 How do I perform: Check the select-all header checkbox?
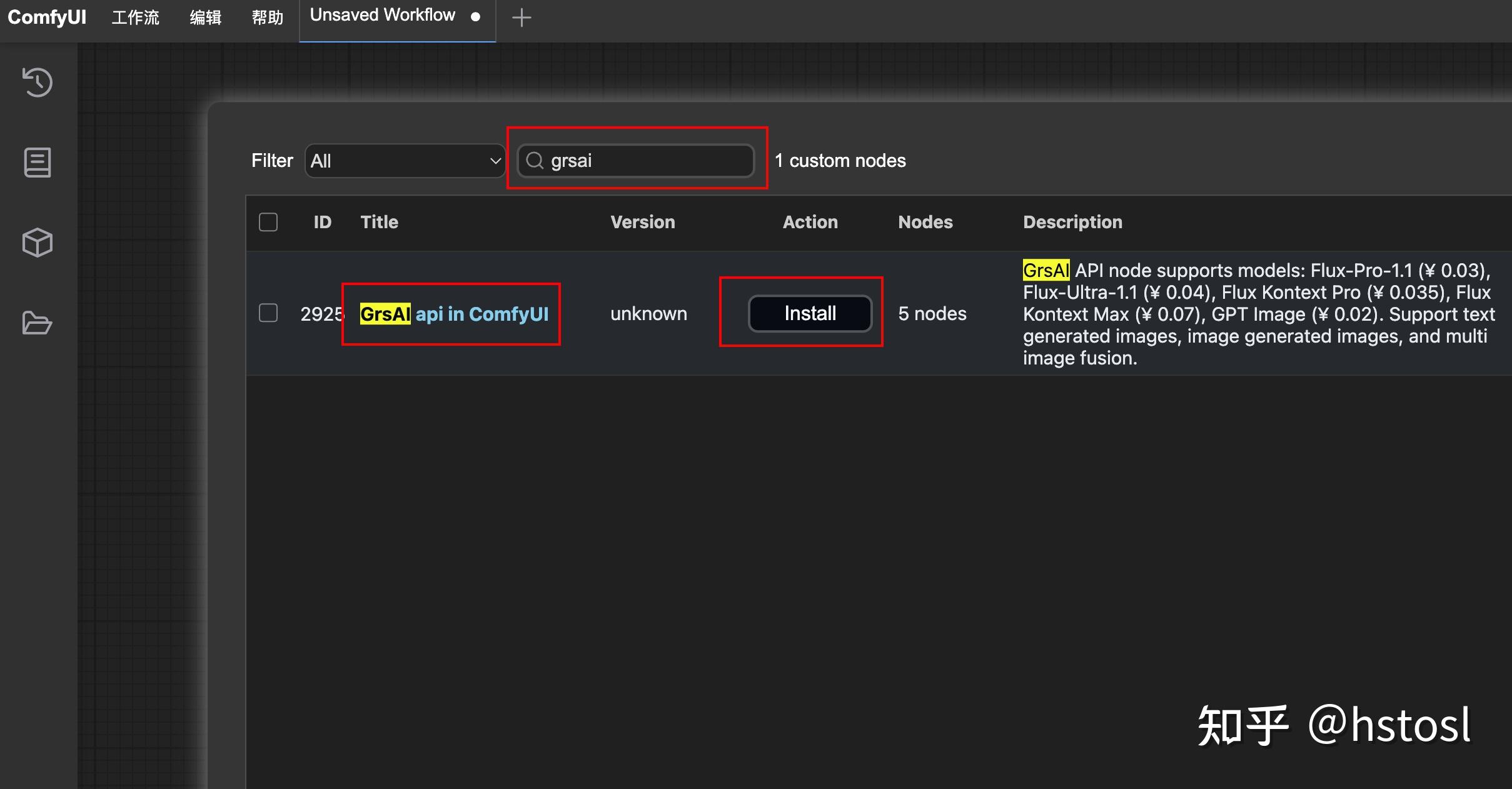(x=268, y=222)
